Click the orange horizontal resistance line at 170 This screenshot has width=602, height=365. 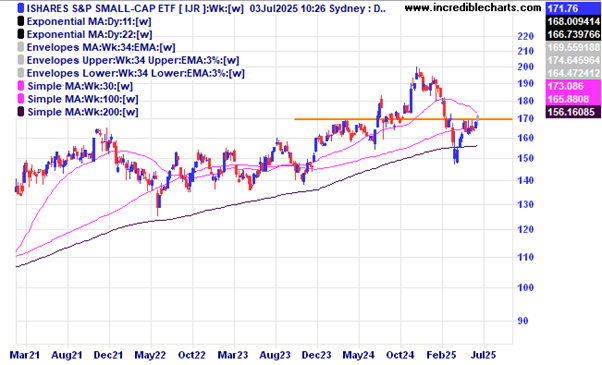[403, 119]
